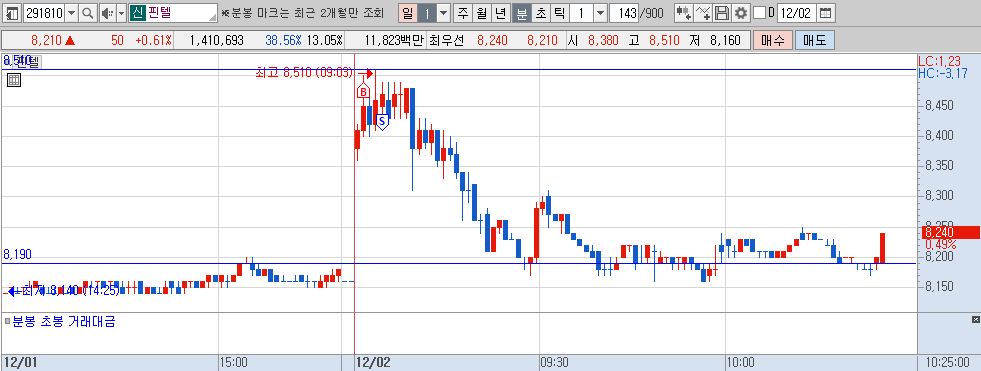Screen dimensions: 981x371
Task: Click the data grid icon on chart
Action: [x=14, y=79]
